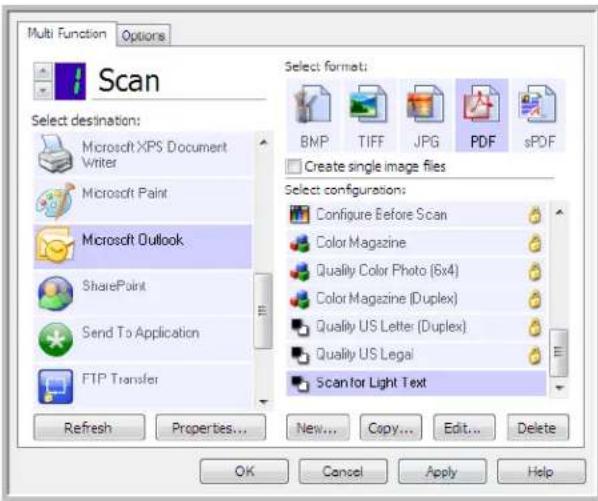Click the Microsoft XPS Document Writer printer icon

(x=55, y=155)
